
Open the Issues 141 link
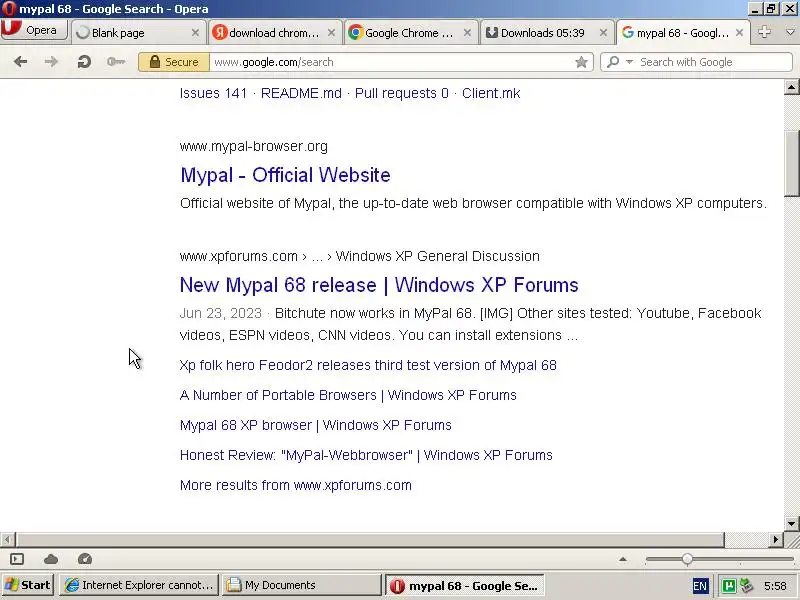coord(213,93)
